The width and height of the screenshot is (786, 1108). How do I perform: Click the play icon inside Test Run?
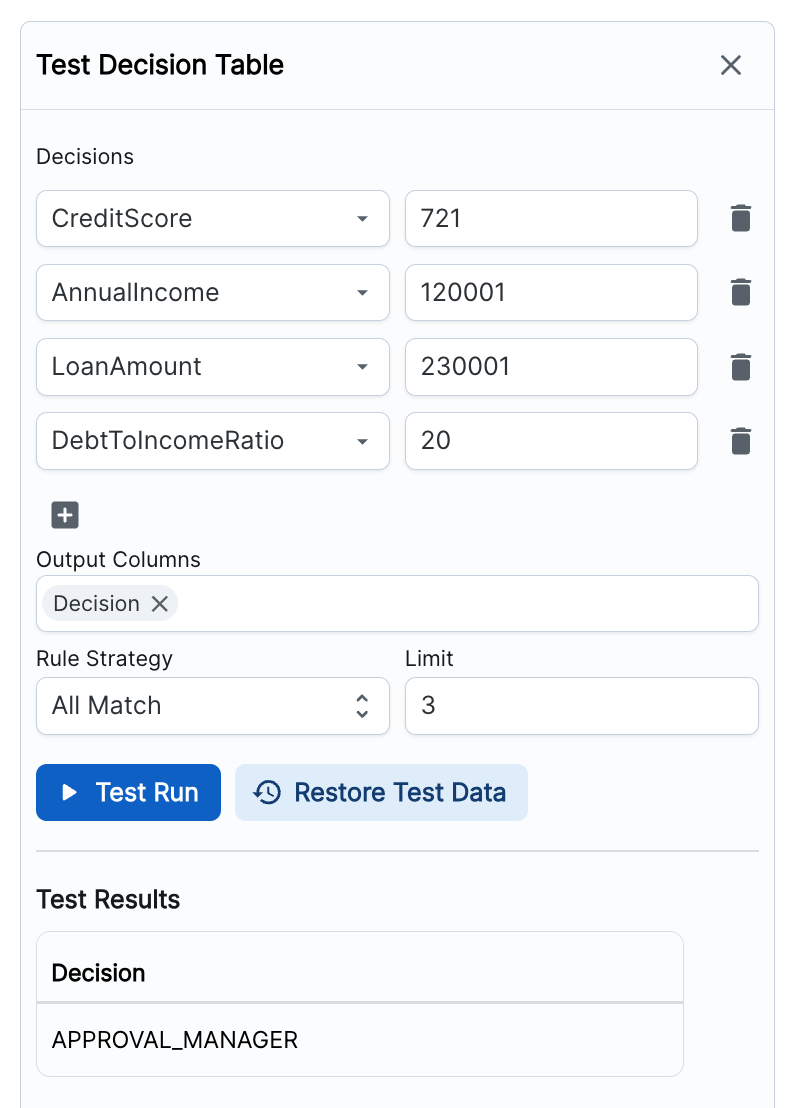pyautogui.click(x=70, y=792)
